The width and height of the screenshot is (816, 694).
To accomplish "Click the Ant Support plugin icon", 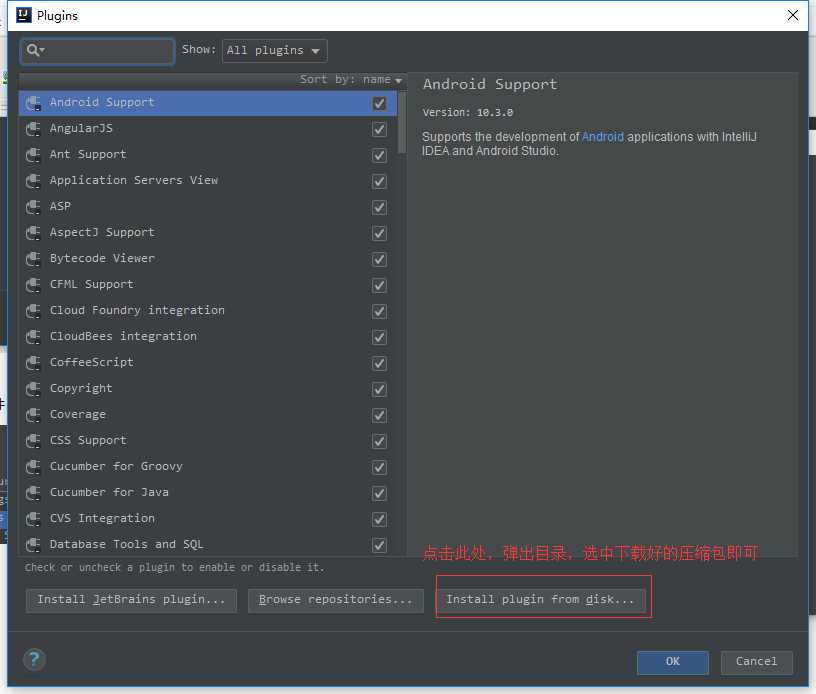I will 33,155.
